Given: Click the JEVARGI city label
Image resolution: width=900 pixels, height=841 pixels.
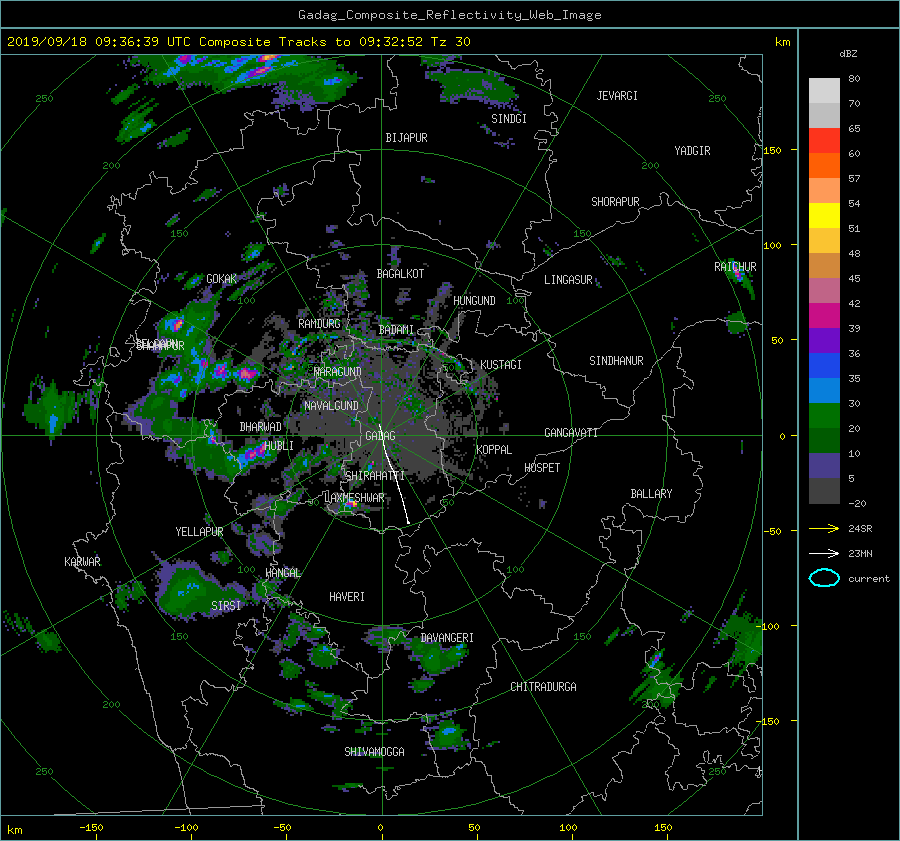Looking at the screenshot, I should [x=617, y=96].
